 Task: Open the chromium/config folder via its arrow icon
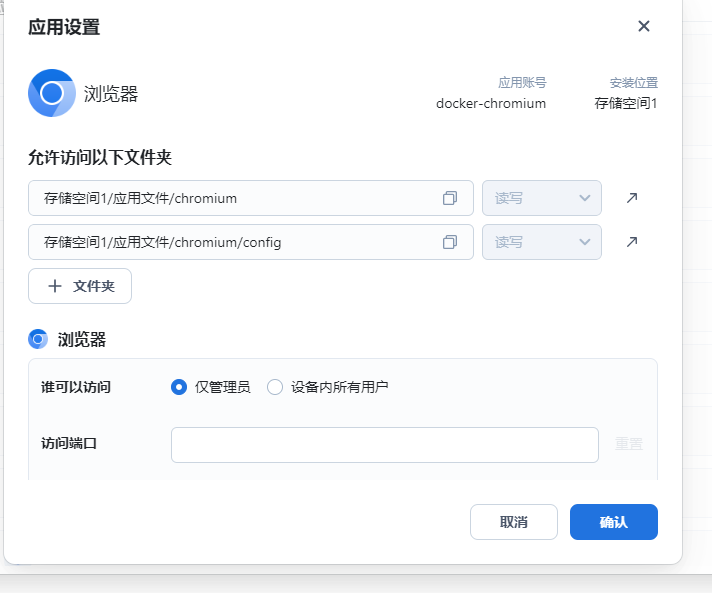coord(632,242)
